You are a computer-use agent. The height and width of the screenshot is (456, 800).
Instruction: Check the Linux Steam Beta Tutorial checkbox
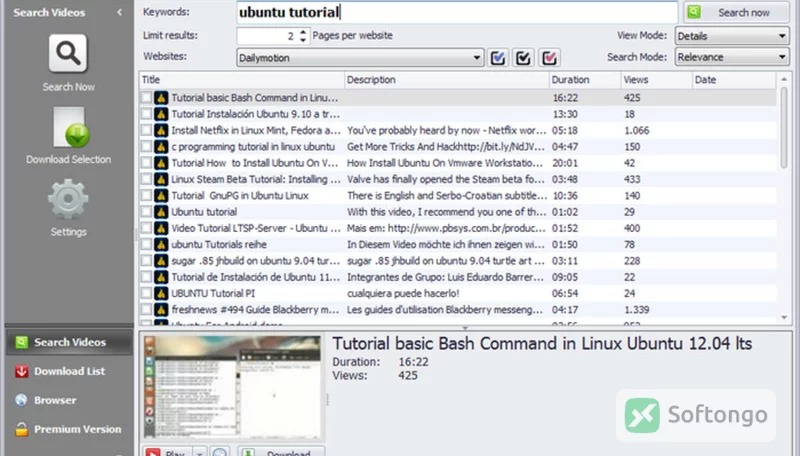pos(146,179)
